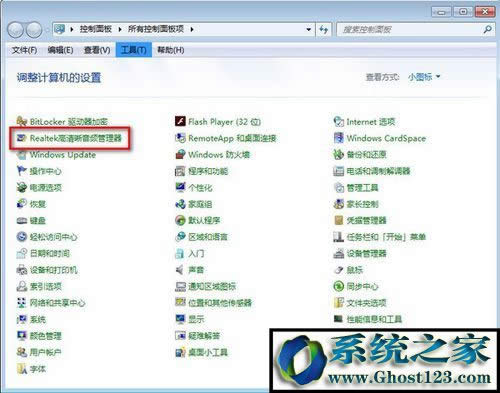Image resolution: width=500 pixels, height=393 pixels.
Task: Click the 网络和共享中心 icon
Action: pos(21,303)
